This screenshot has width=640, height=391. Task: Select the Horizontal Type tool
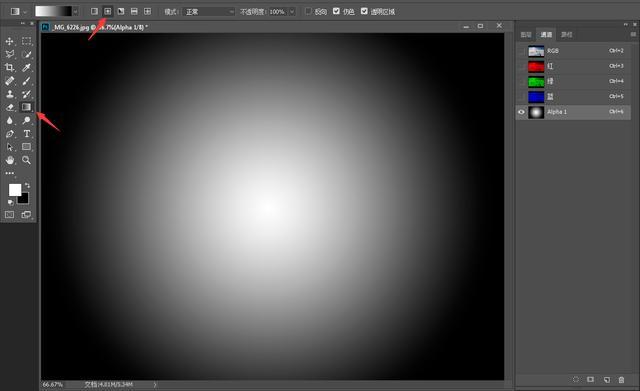pos(27,133)
